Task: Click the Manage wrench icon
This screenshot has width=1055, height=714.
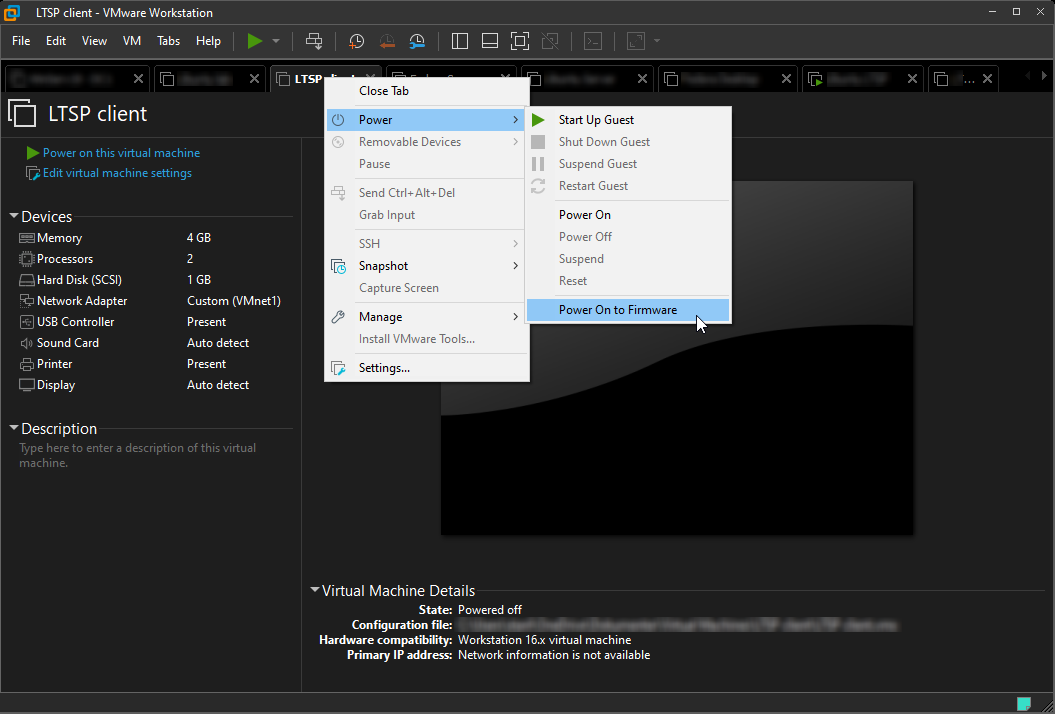Action: pos(338,317)
